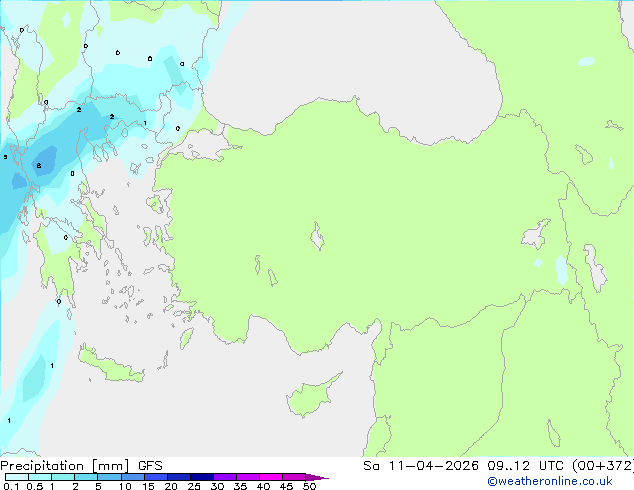Click legend scale label '25'
Viewport: 634px width, 490px height.
194,486
